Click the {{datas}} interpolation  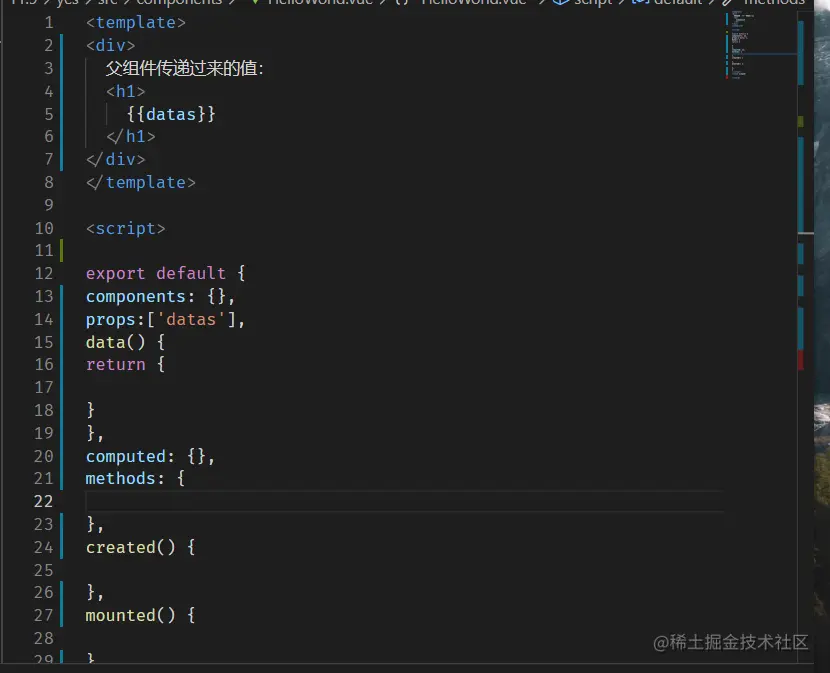[171, 114]
